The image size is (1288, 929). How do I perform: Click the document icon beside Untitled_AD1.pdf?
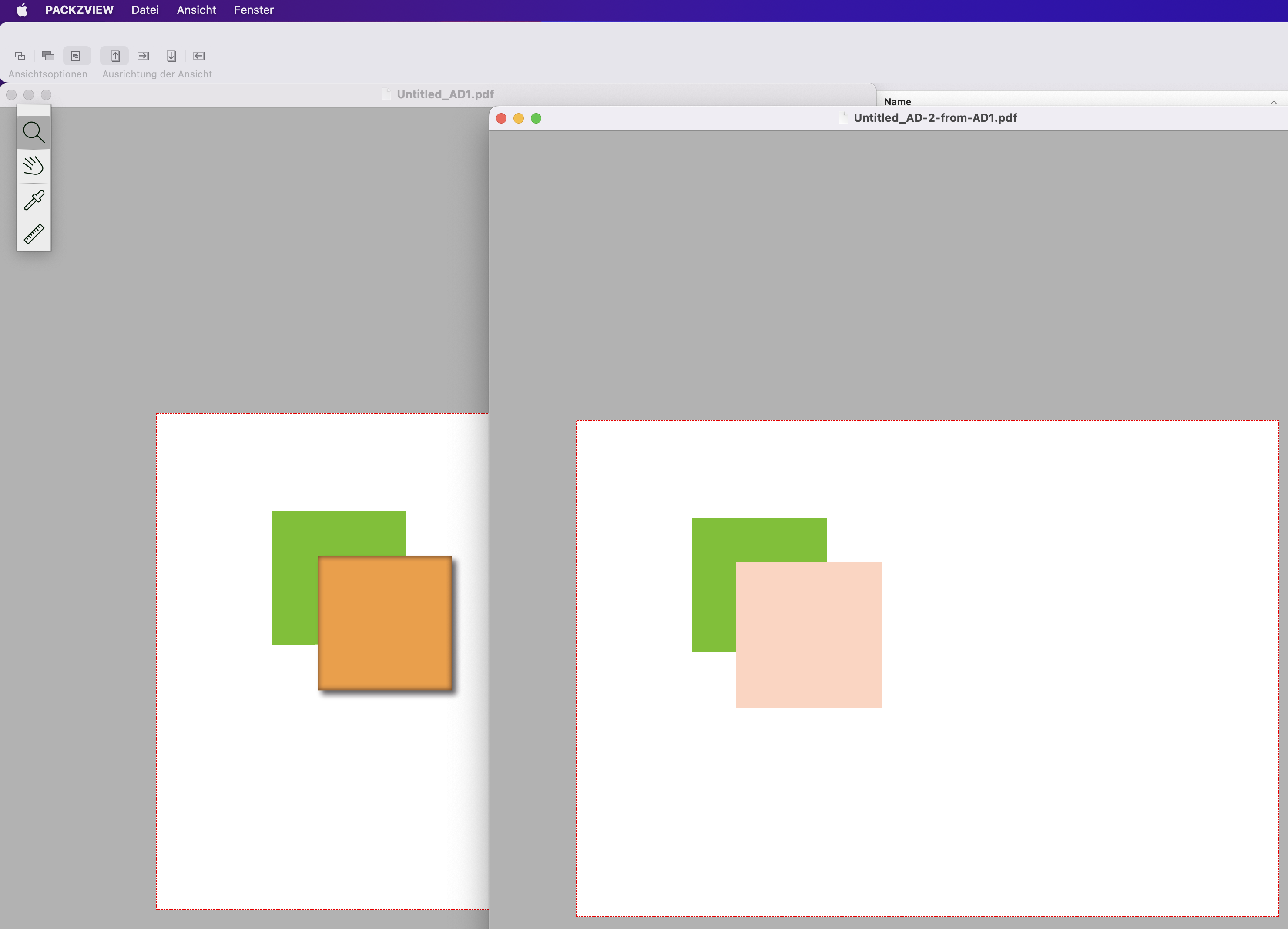(x=386, y=94)
